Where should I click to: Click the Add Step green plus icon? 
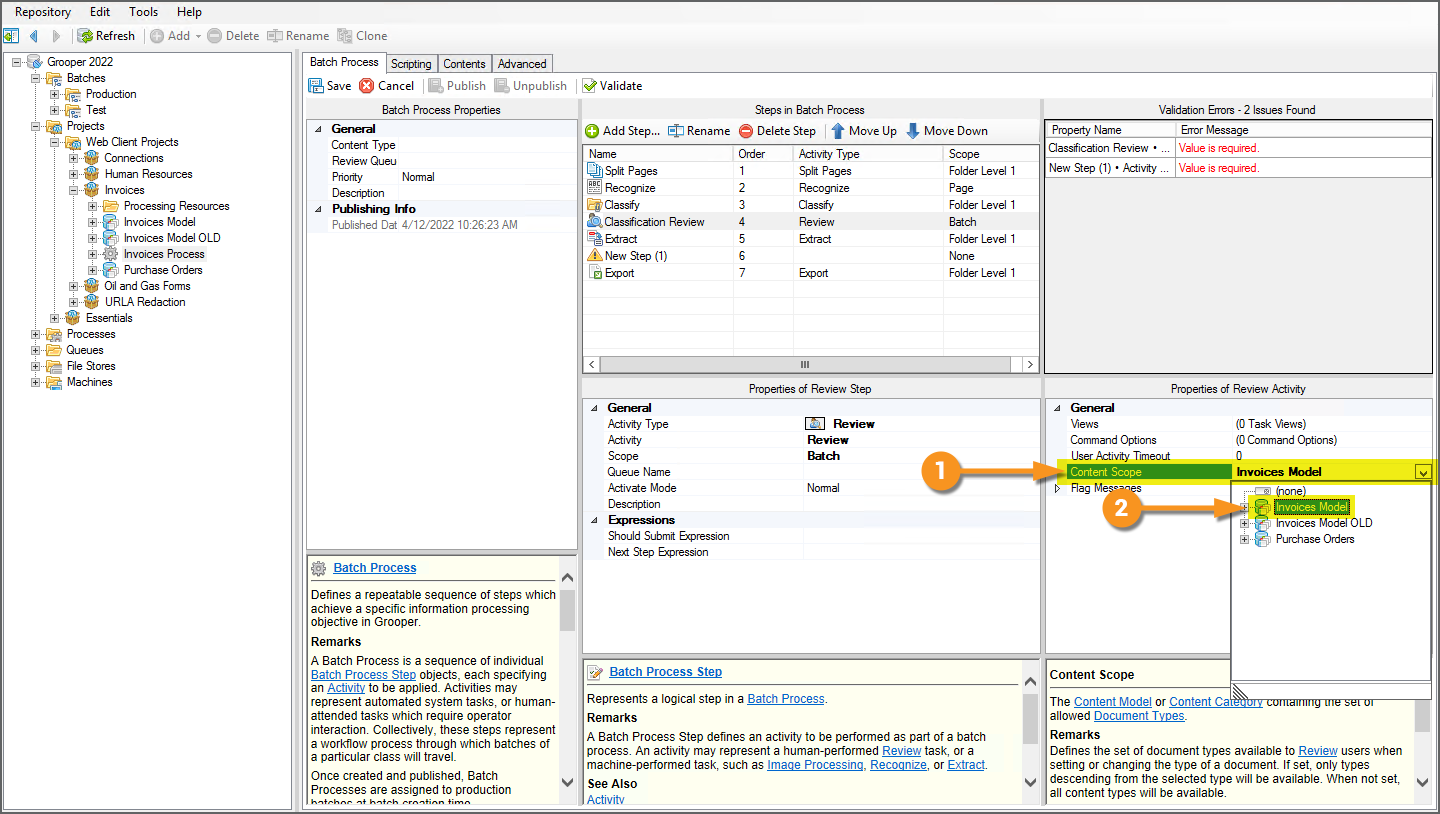[592, 131]
